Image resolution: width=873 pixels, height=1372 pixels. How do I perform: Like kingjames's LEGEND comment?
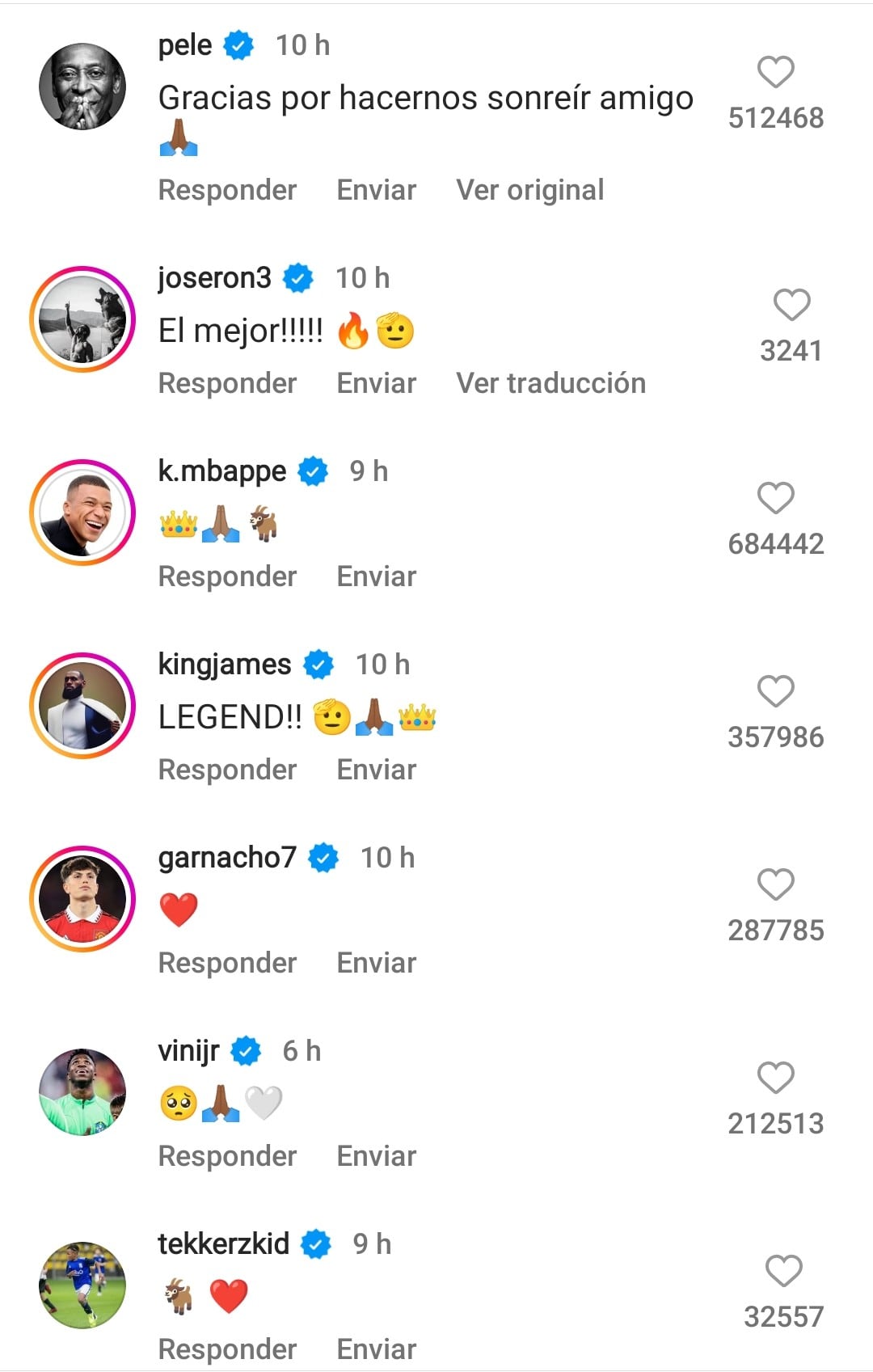pyautogui.click(x=775, y=691)
